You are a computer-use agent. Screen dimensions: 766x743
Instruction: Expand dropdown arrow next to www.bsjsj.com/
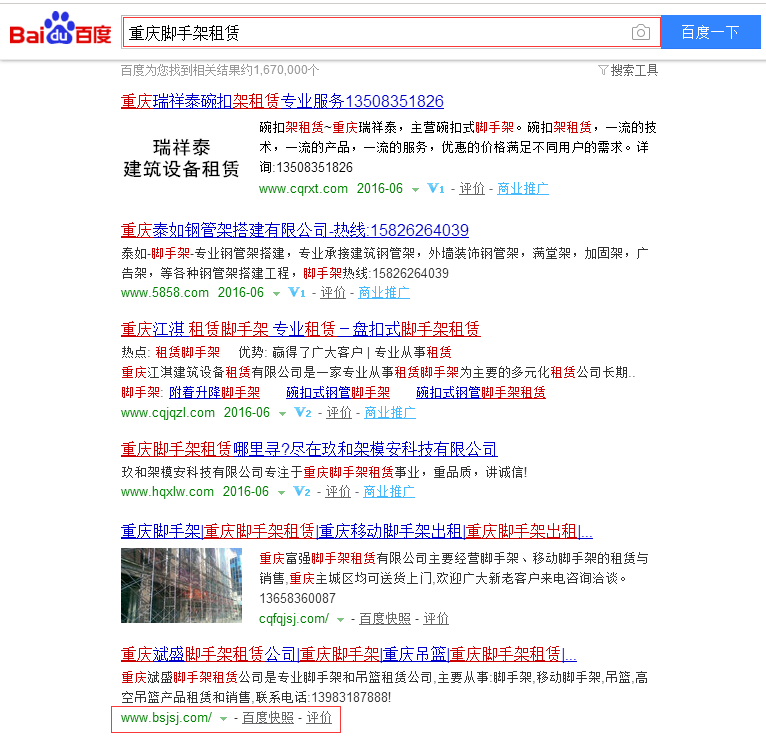(x=223, y=718)
